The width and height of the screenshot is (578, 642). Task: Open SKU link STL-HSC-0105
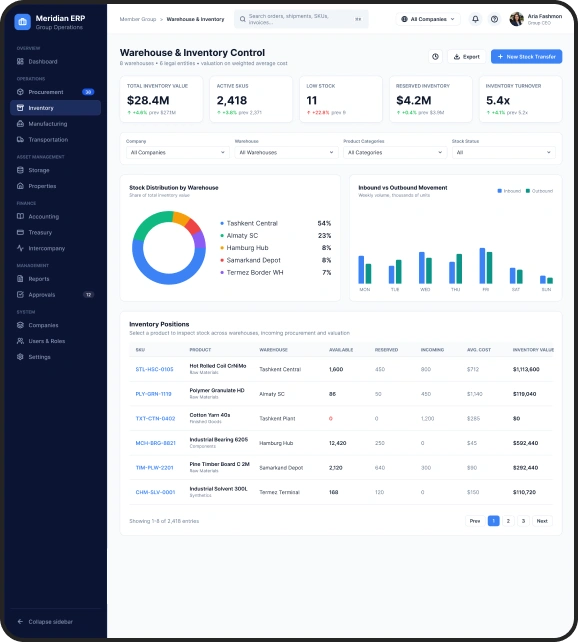154,369
